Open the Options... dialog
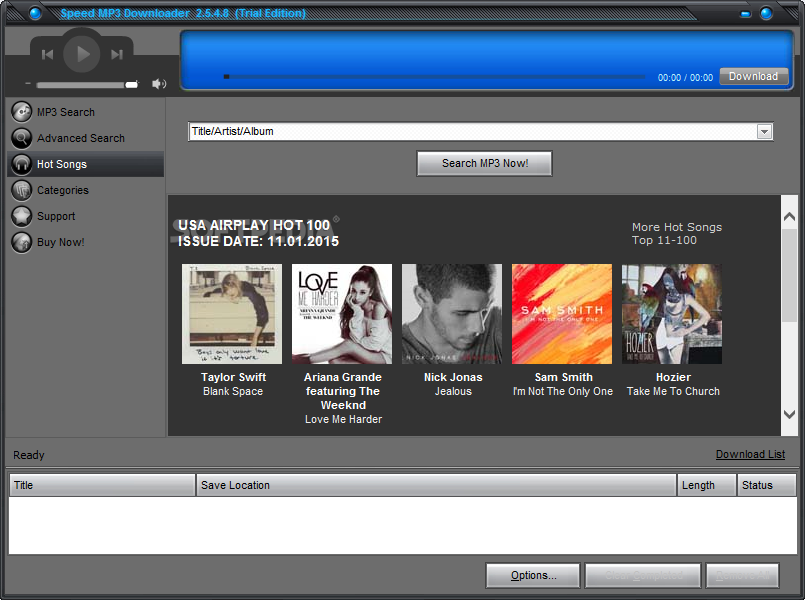The width and height of the screenshot is (805, 600). [533, 575]
